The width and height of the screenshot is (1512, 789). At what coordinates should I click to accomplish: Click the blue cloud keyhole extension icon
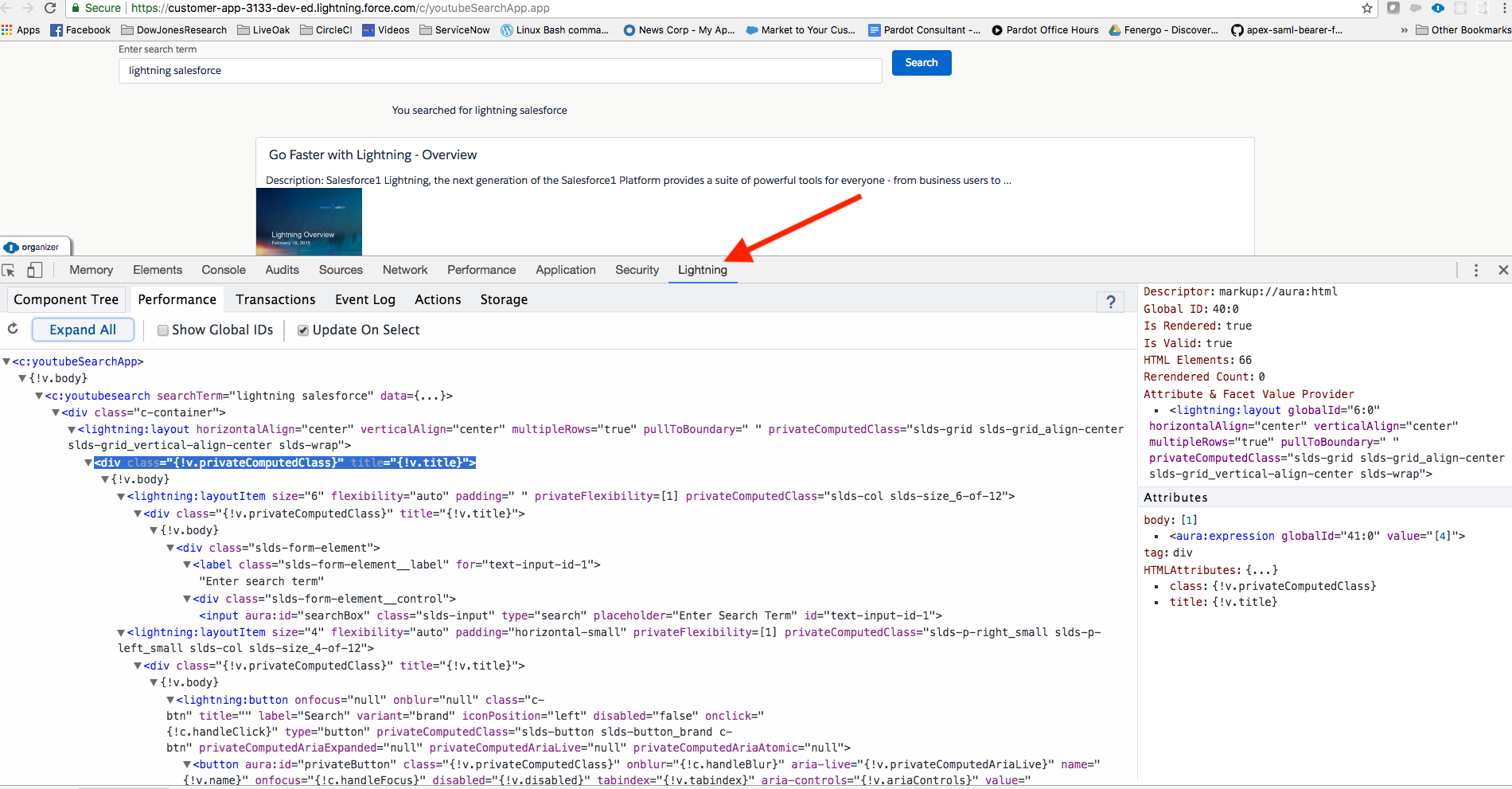tap(1438, 8)
